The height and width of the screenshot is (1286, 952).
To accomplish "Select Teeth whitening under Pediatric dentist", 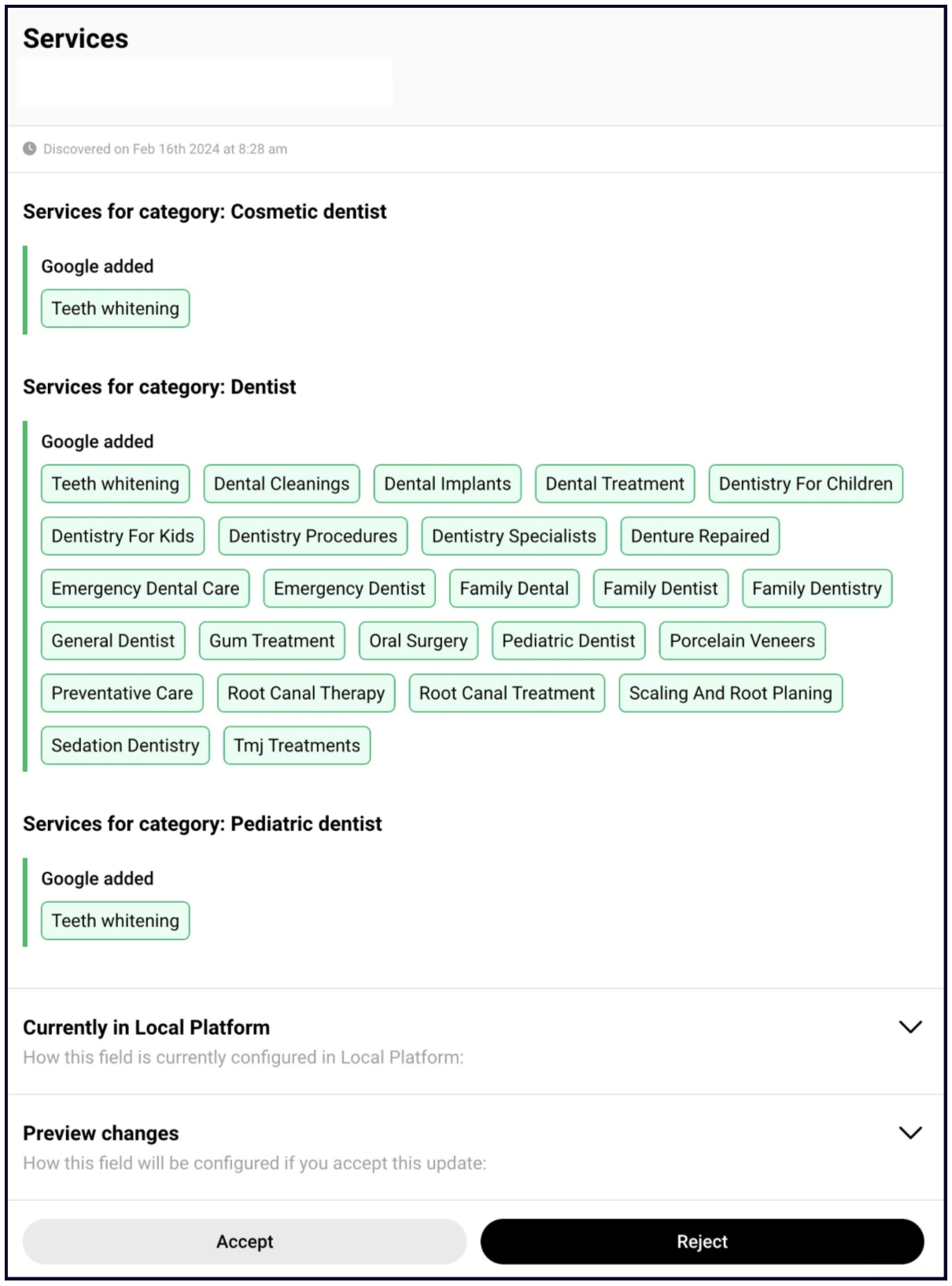I will [116, 921].
